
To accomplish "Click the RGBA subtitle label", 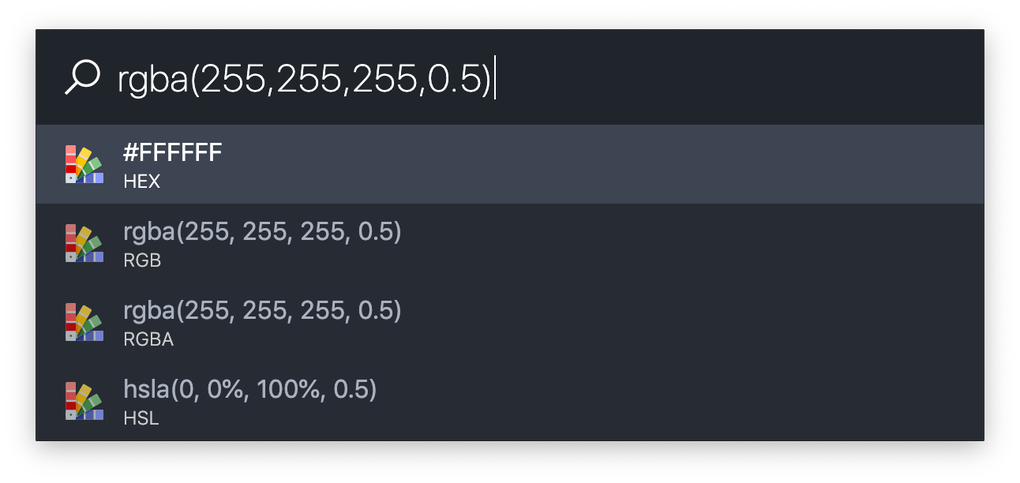I will pos(148,340).
